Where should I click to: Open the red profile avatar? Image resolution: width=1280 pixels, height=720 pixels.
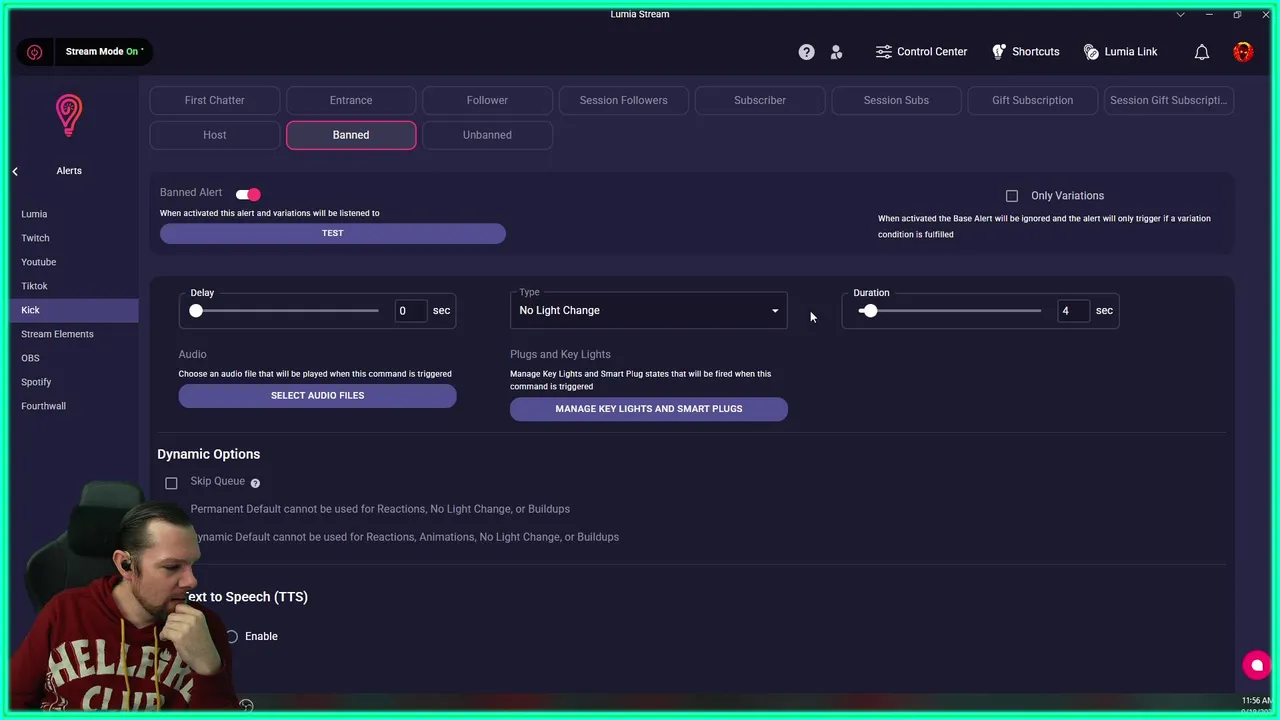click(x=1243, y=52)
